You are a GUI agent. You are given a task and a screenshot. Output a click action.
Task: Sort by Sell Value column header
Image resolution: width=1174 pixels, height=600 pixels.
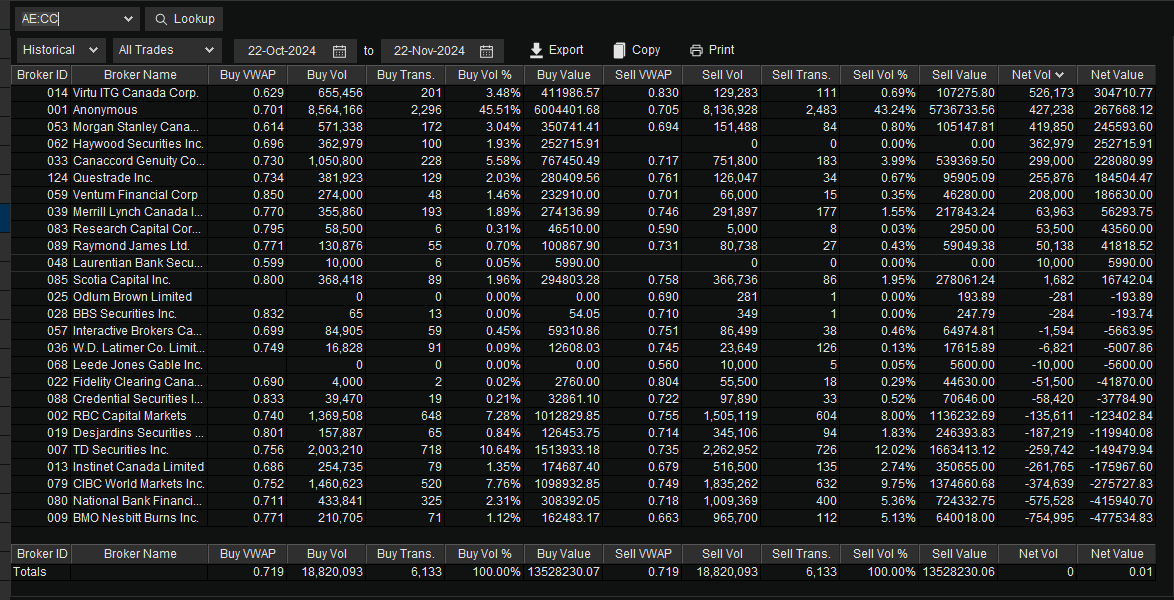click(x=959, y=75)
